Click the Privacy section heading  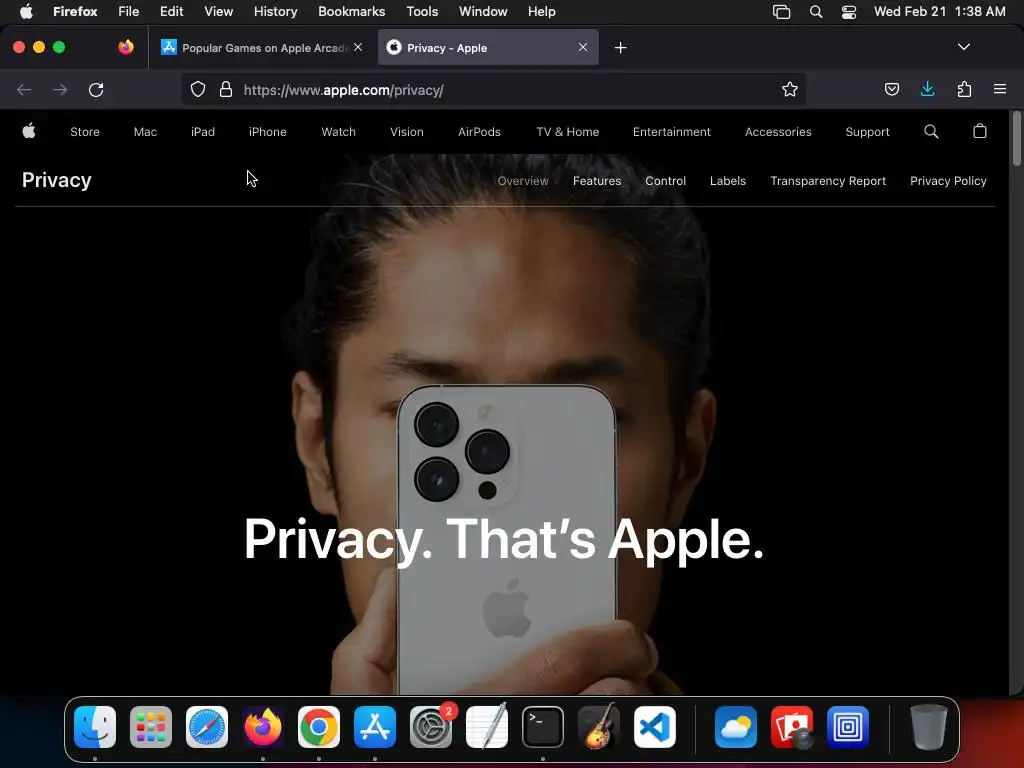[x=57, y=180]
